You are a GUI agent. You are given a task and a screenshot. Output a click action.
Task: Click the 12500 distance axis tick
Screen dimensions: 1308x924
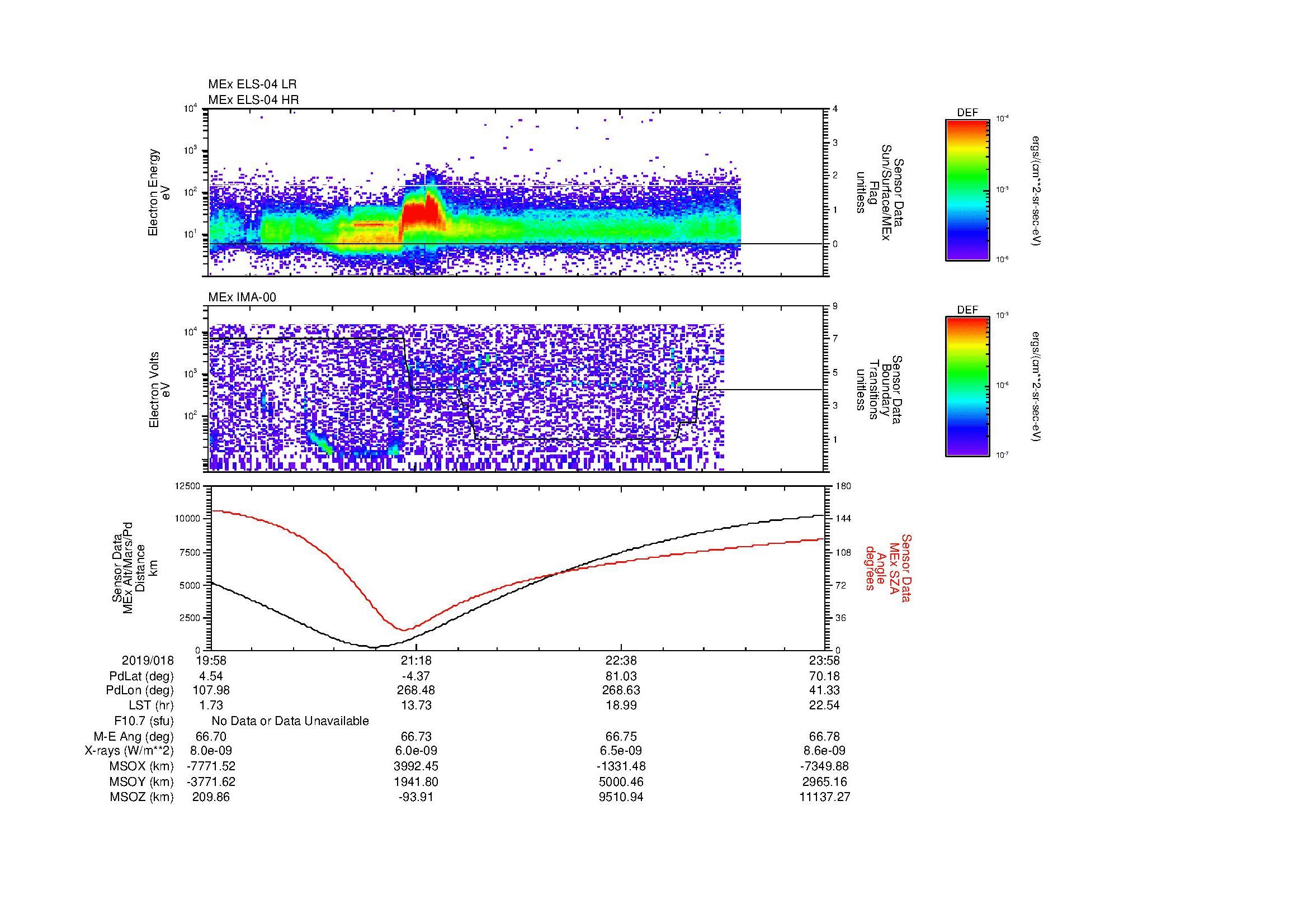click(187, 486)
